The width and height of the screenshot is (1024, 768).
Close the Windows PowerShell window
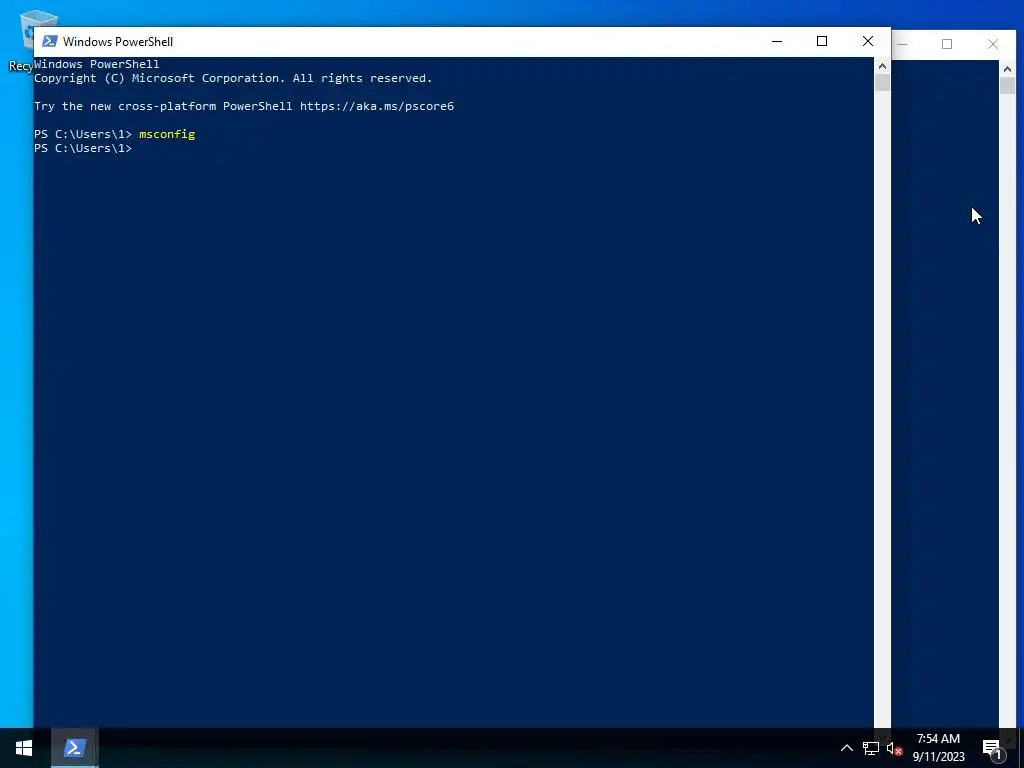(x=867, y=41)
